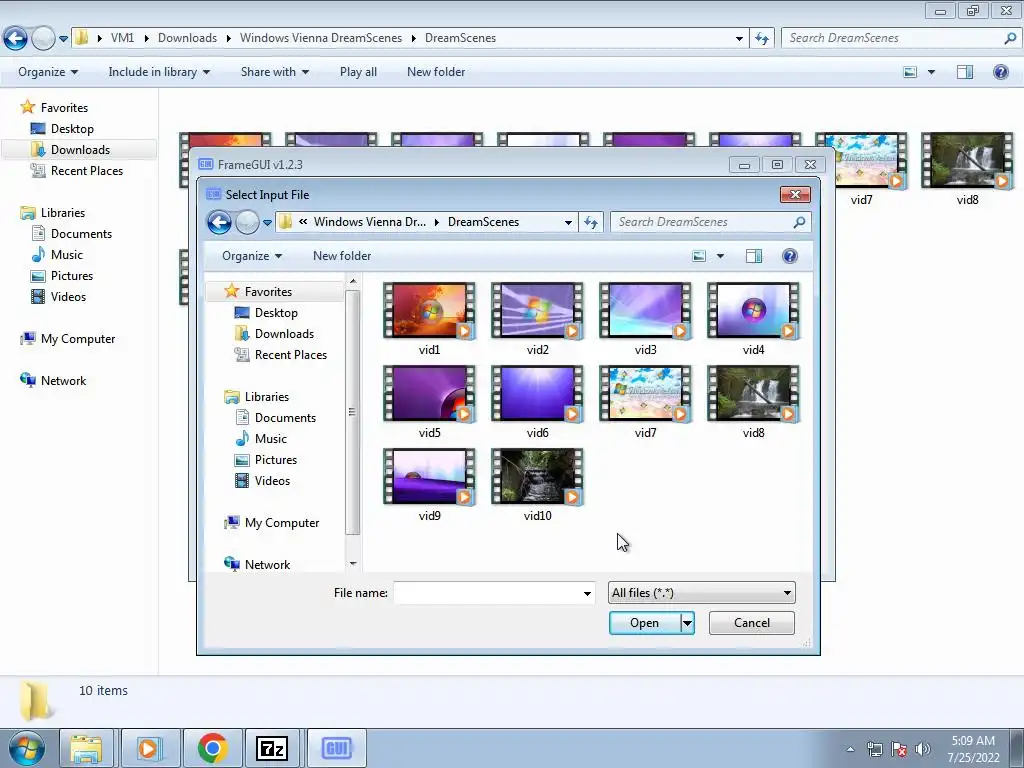
Task: Select vid9 video in dialog
Action: tap(429, 477)
